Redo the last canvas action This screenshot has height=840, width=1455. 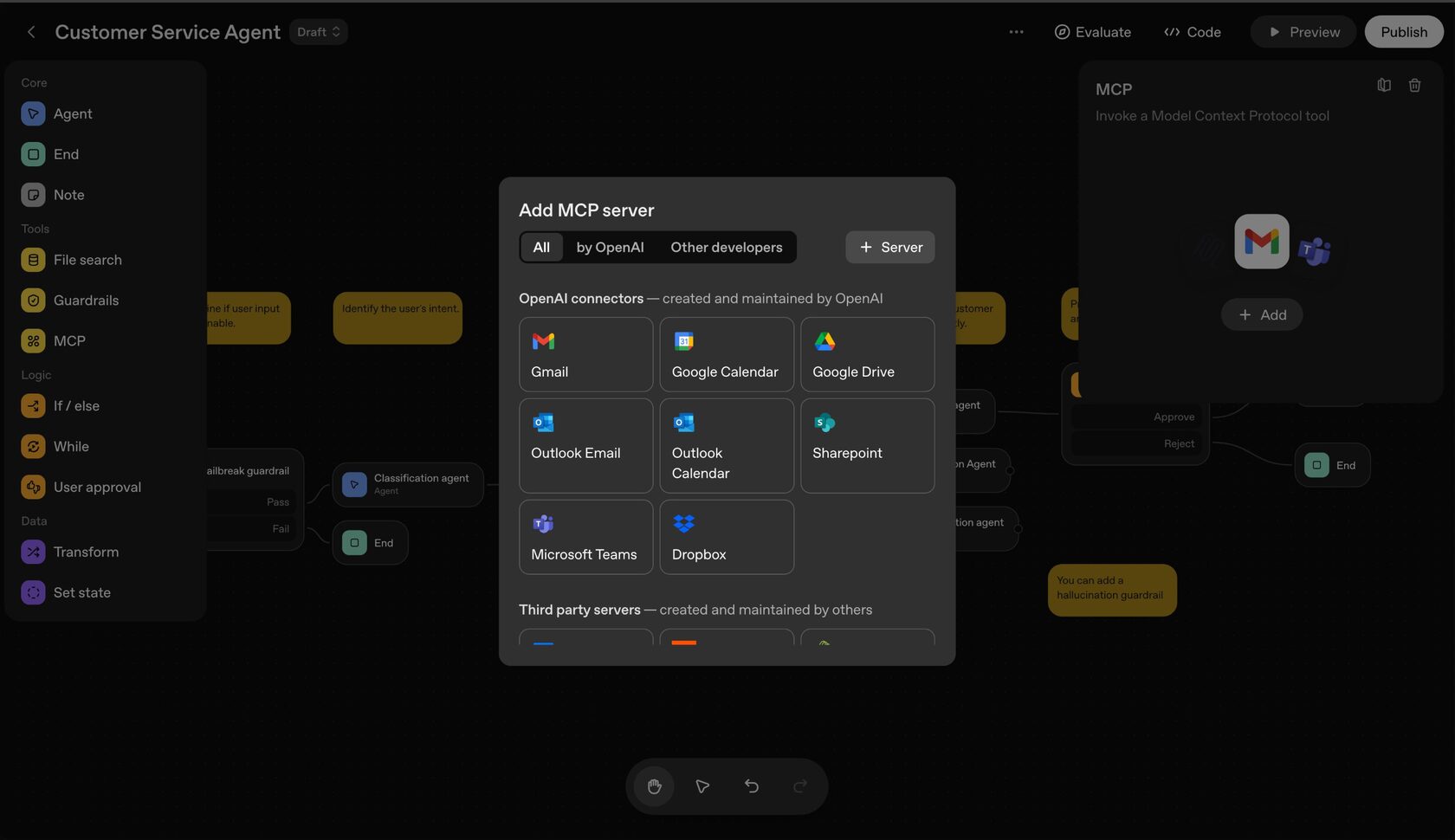coord(800,786)
